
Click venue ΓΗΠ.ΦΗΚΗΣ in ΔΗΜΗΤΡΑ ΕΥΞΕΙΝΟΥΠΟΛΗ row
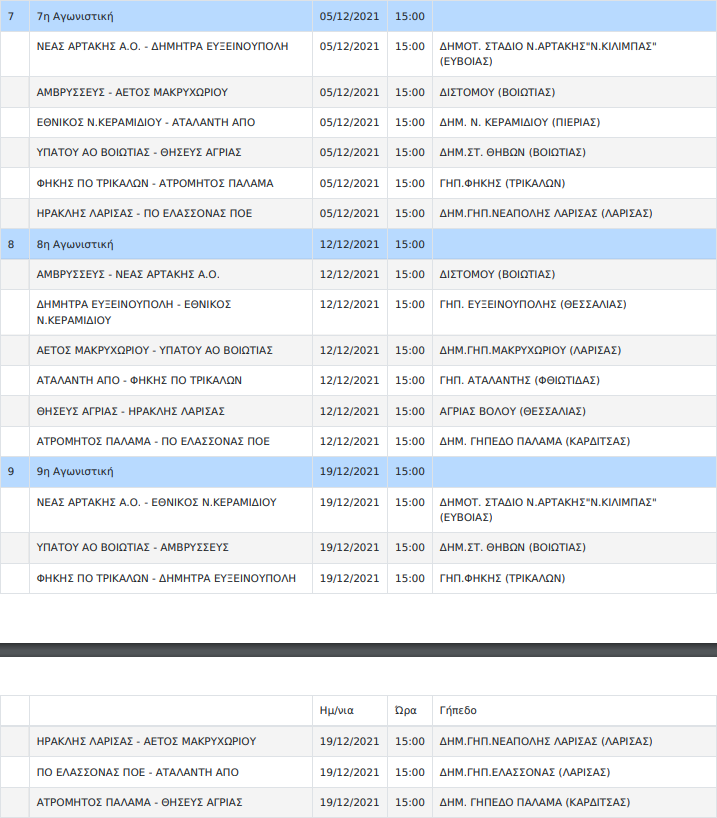[502, 578]
